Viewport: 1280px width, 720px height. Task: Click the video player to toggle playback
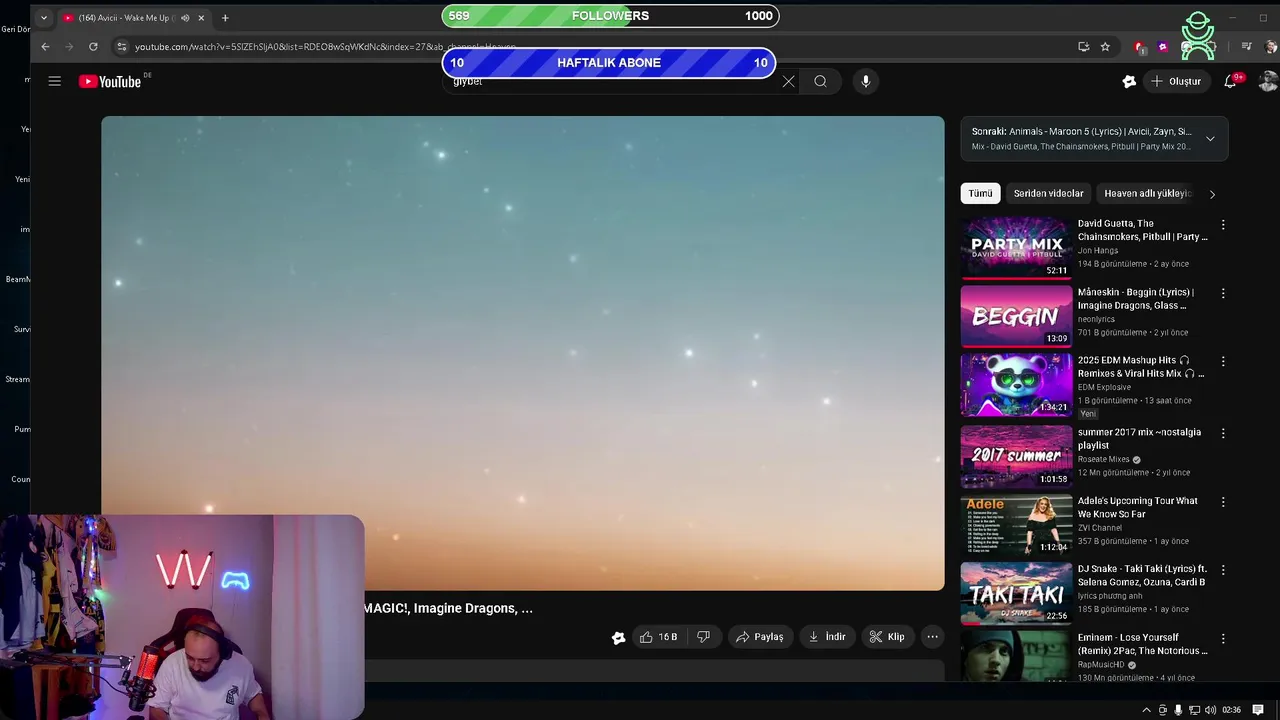(522, 353)
